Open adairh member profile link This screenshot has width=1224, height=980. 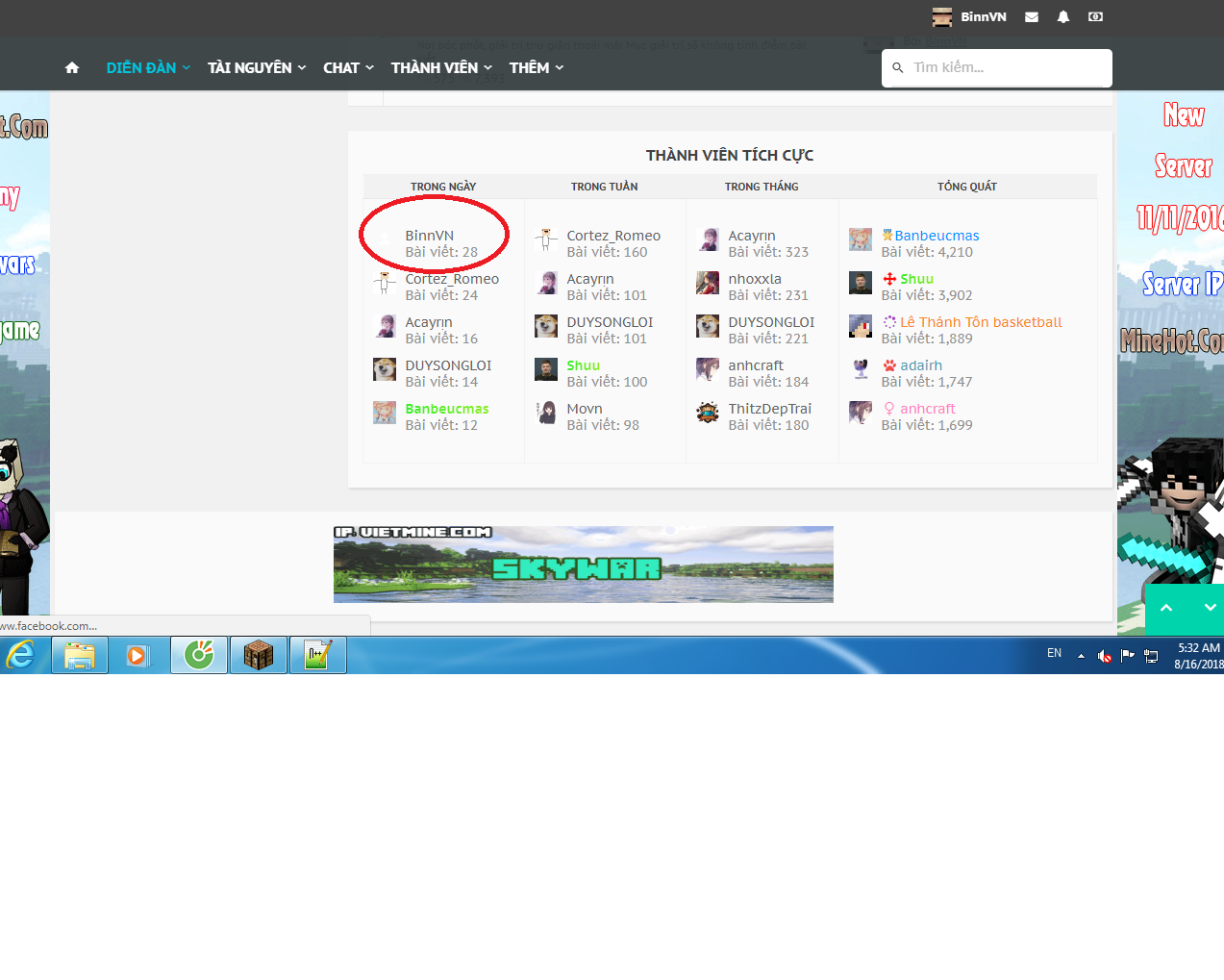coord(921,365)
